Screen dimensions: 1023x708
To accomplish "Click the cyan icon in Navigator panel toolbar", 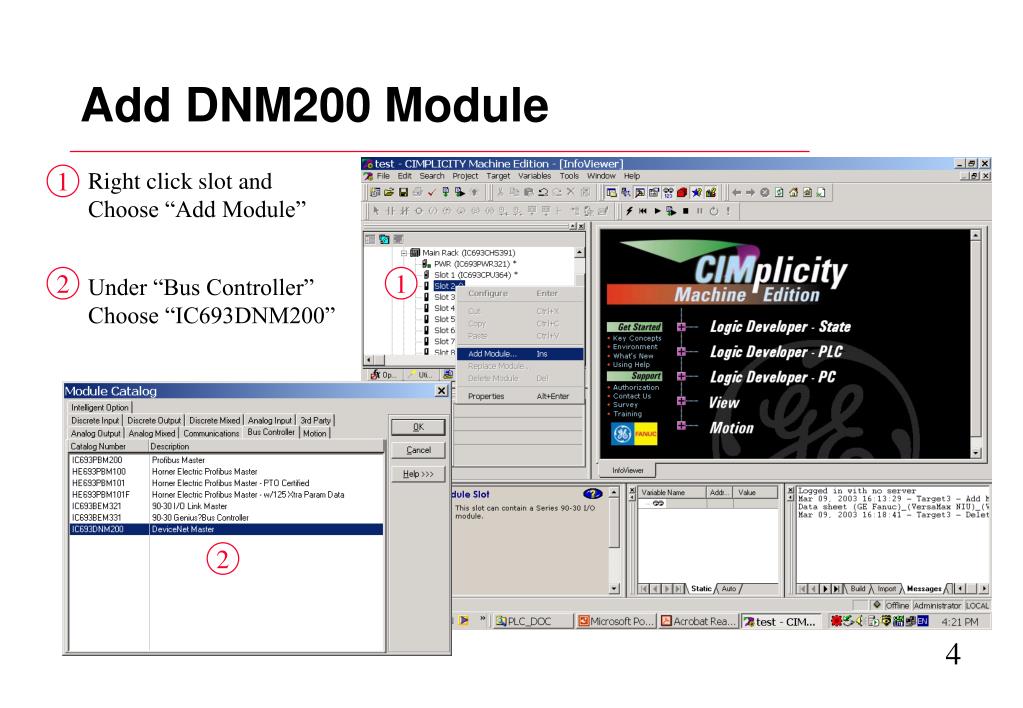I will pyautogui.click(x=384, y=239).
